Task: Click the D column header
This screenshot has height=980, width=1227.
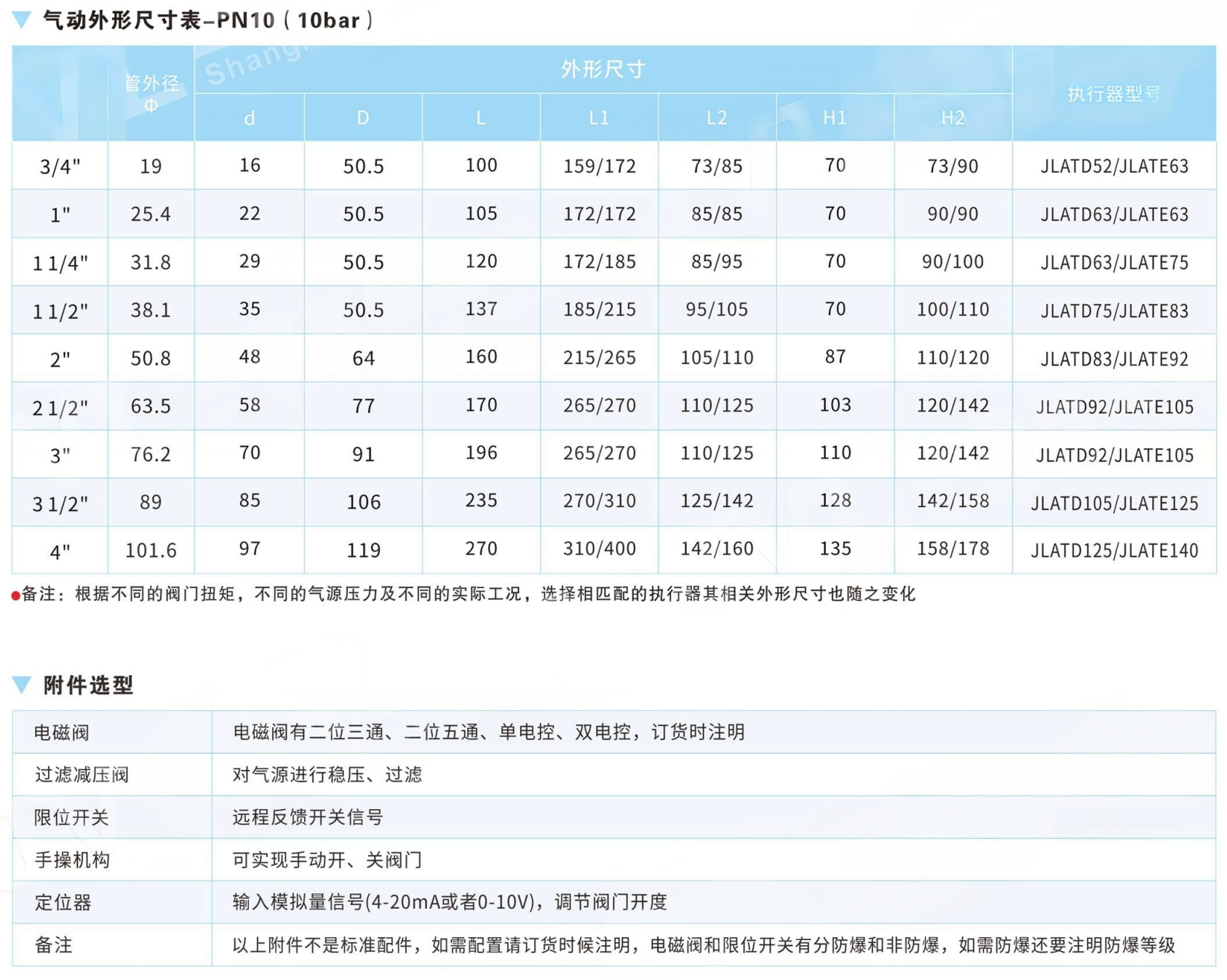Action: [362, 117]
